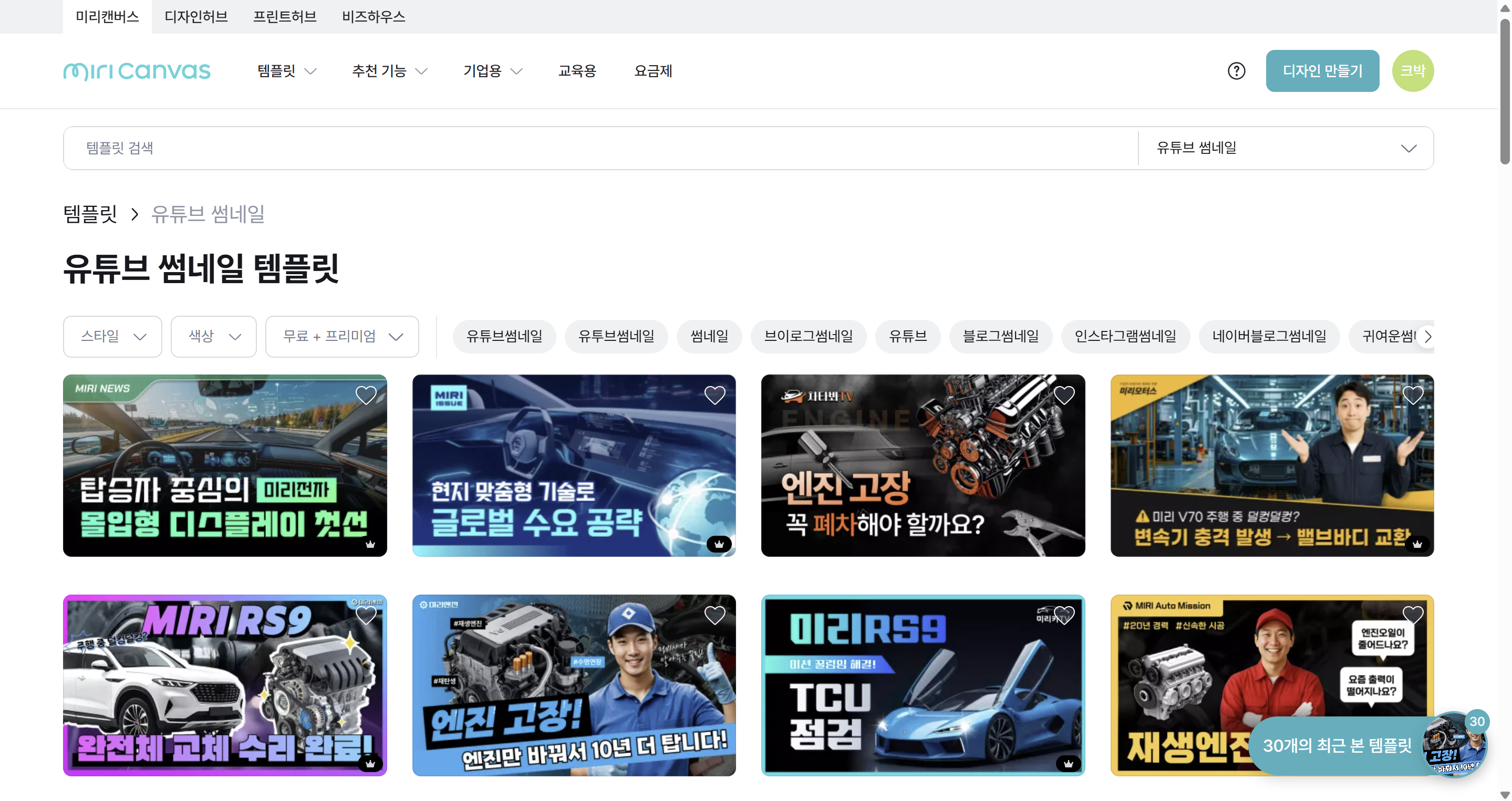Image resolution: width=1512 pixels, height=801 pixels.
Task: Favorite the 미리RS9 TCU 점검 template heart
Action: click(x=1063, y=615)
